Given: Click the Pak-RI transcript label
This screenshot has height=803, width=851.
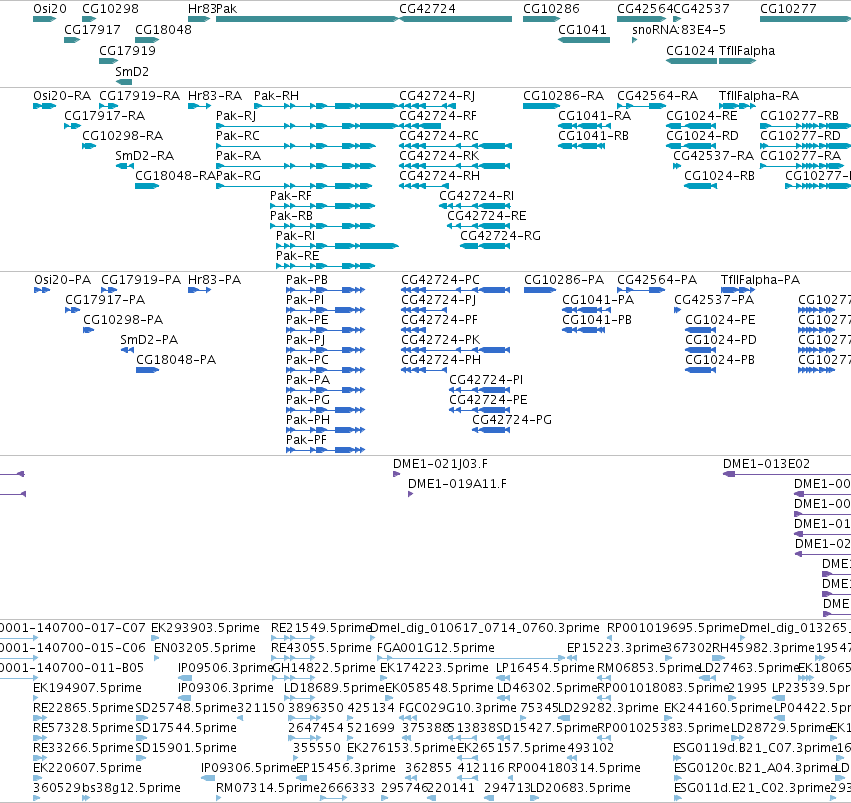Looking at the screenshot, I should click(x=295, y=235).
